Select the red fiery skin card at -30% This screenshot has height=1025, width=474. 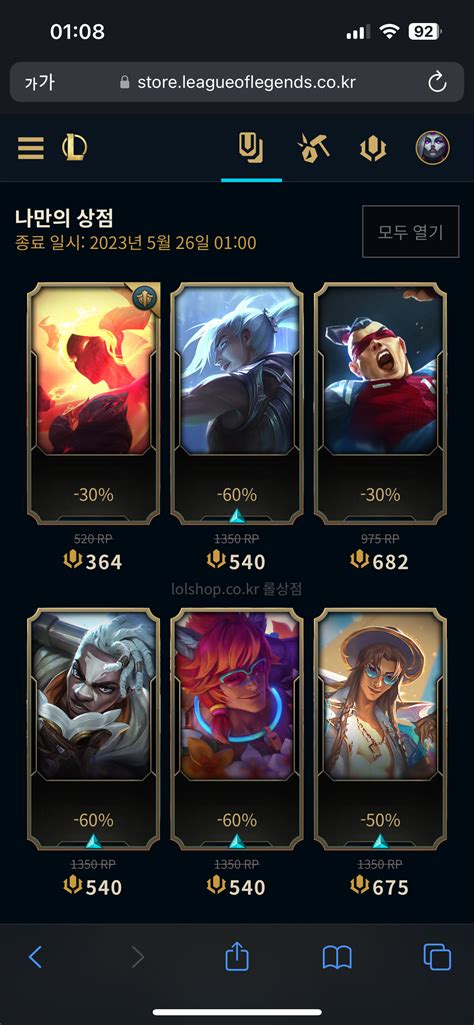93,403
